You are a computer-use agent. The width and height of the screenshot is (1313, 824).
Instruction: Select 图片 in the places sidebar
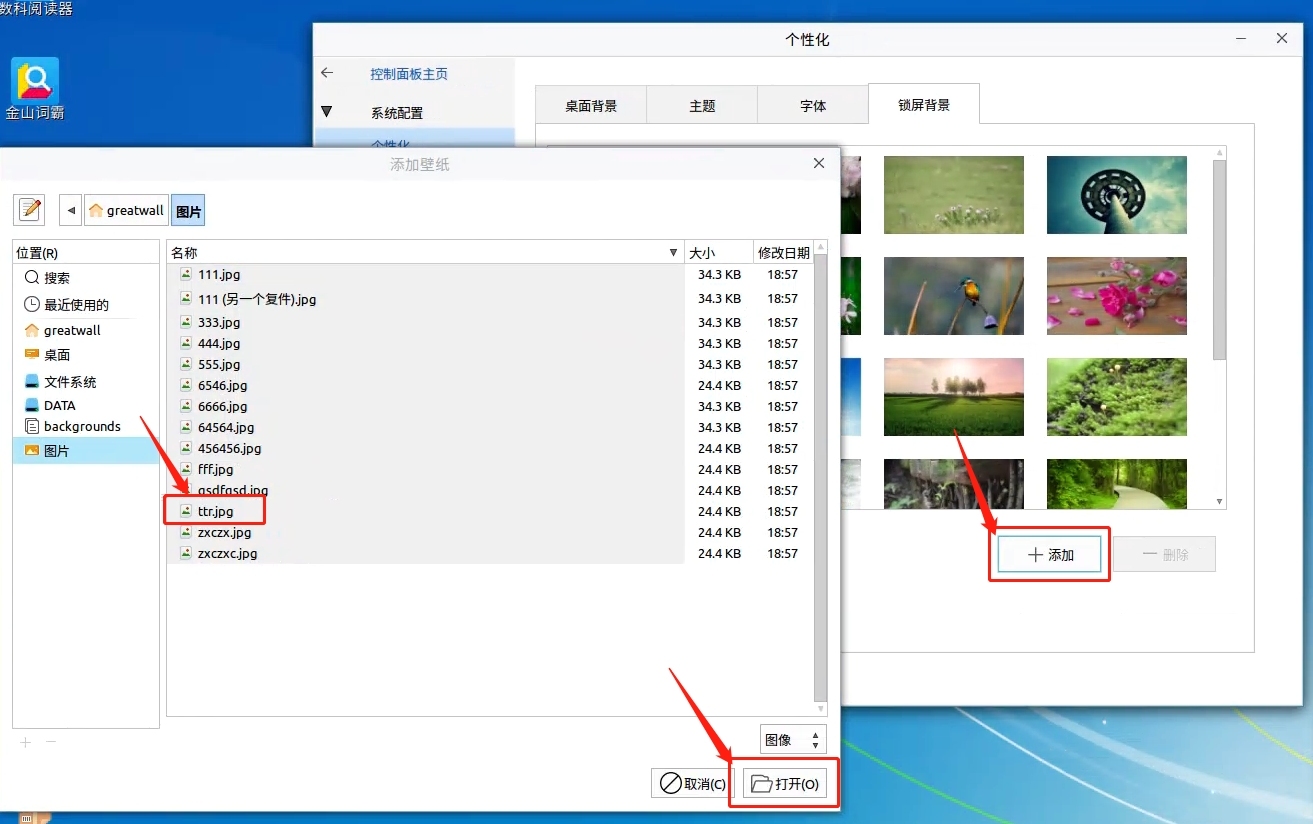(x=86, y=451)
